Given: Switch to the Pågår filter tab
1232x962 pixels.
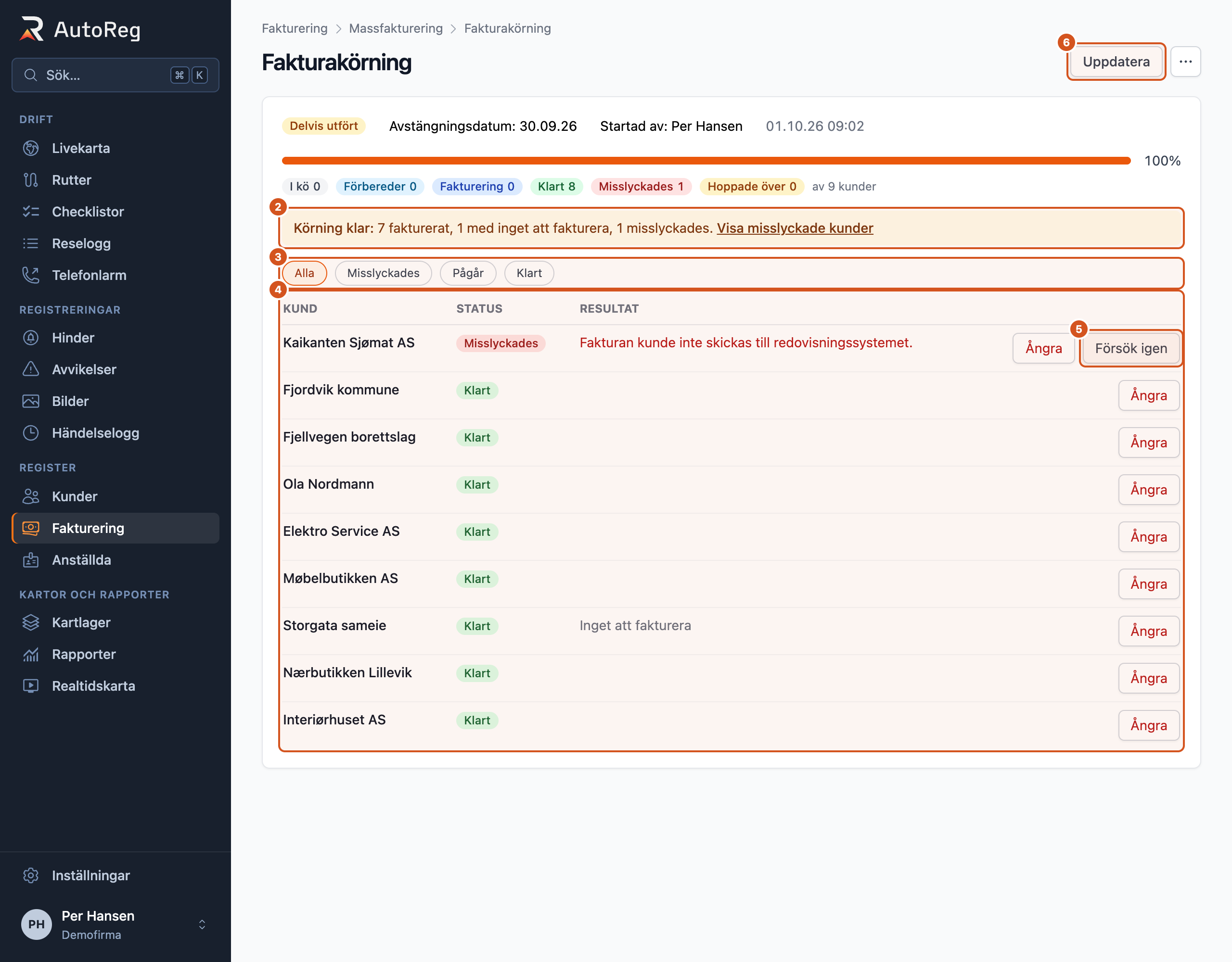Looking at the screenshot, I should (468, 273).
